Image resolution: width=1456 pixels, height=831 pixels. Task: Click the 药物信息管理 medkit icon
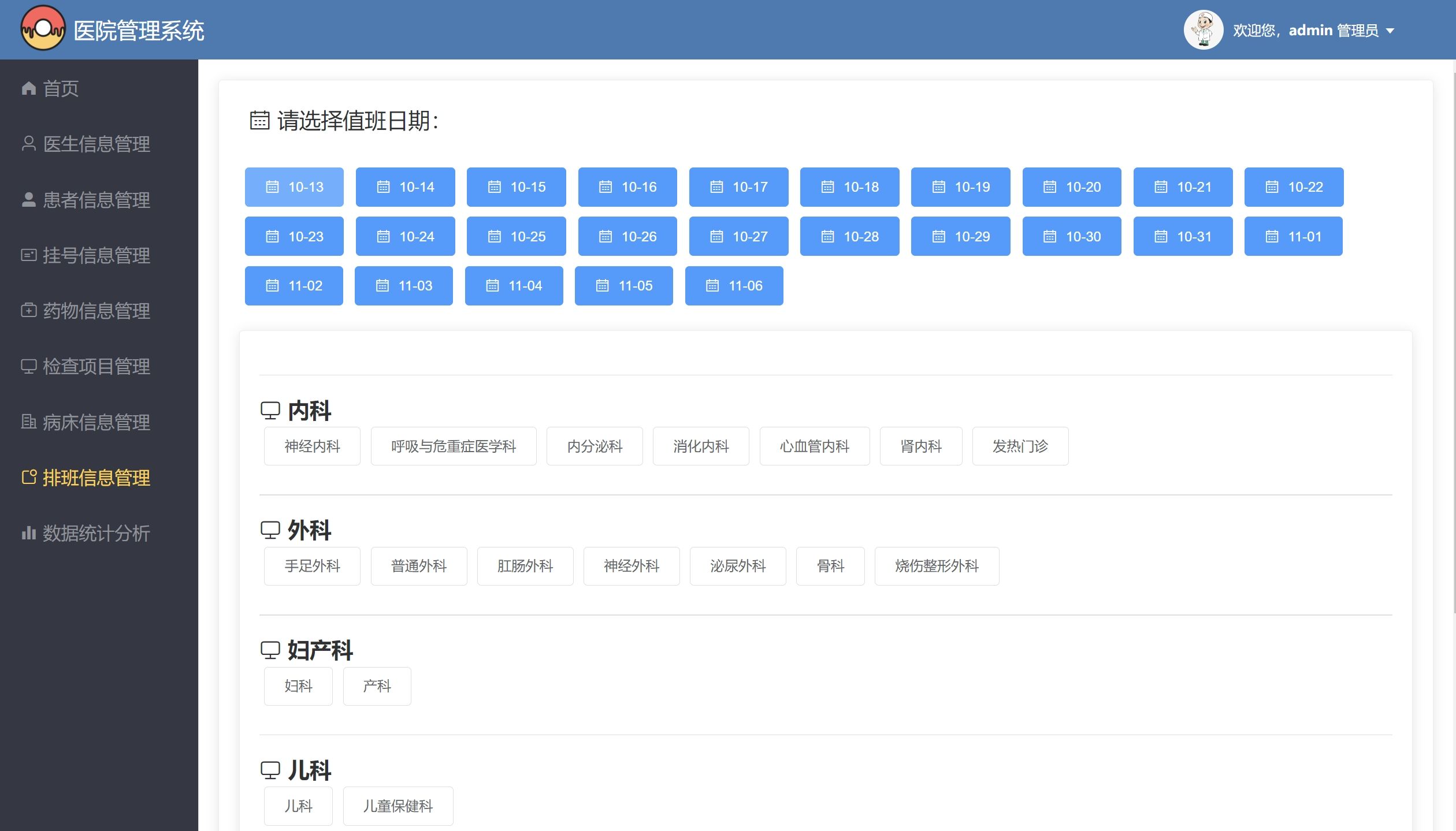point(29,310)
